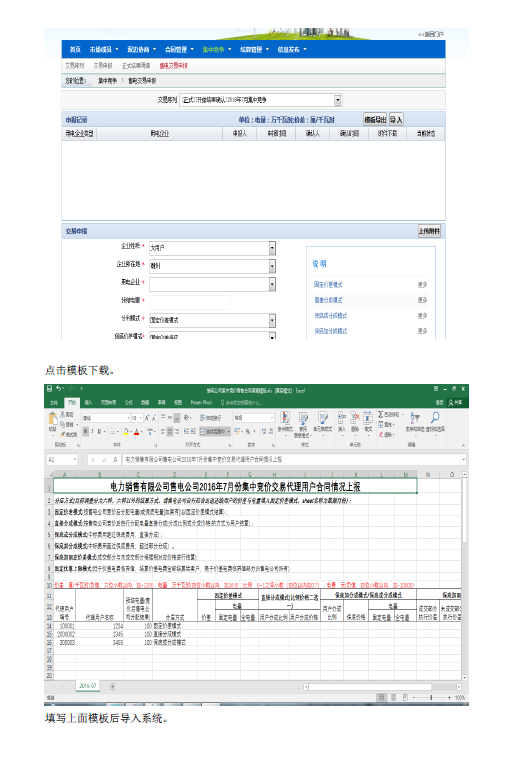Open the third form dropdown (empty value)
Screen dimensions: 521x758
coord(272,284)
